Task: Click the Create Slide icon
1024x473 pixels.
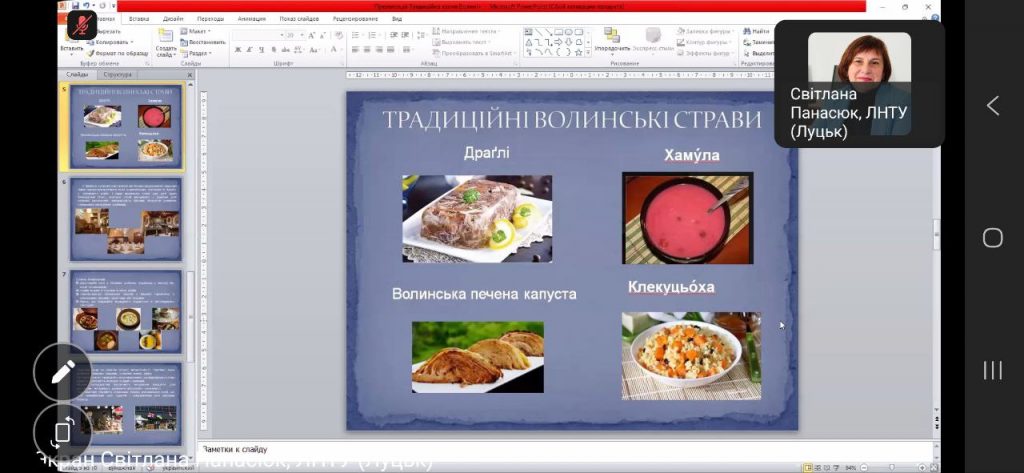Action: 165,41
